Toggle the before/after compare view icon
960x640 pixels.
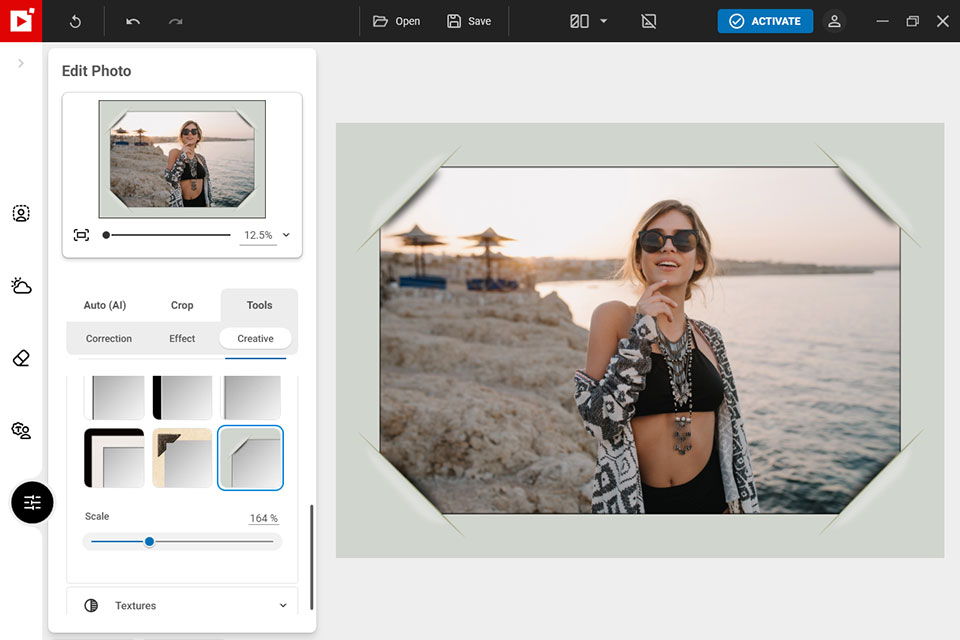tap(579, 21)
